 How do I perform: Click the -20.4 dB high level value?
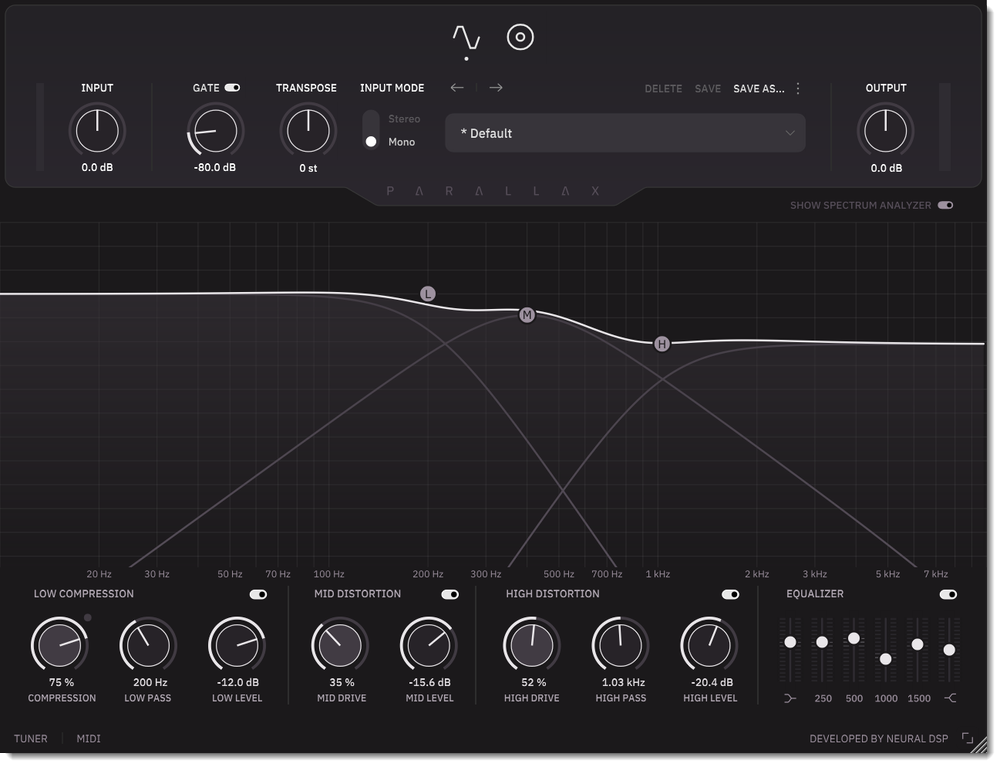click(x=712, y=682)
